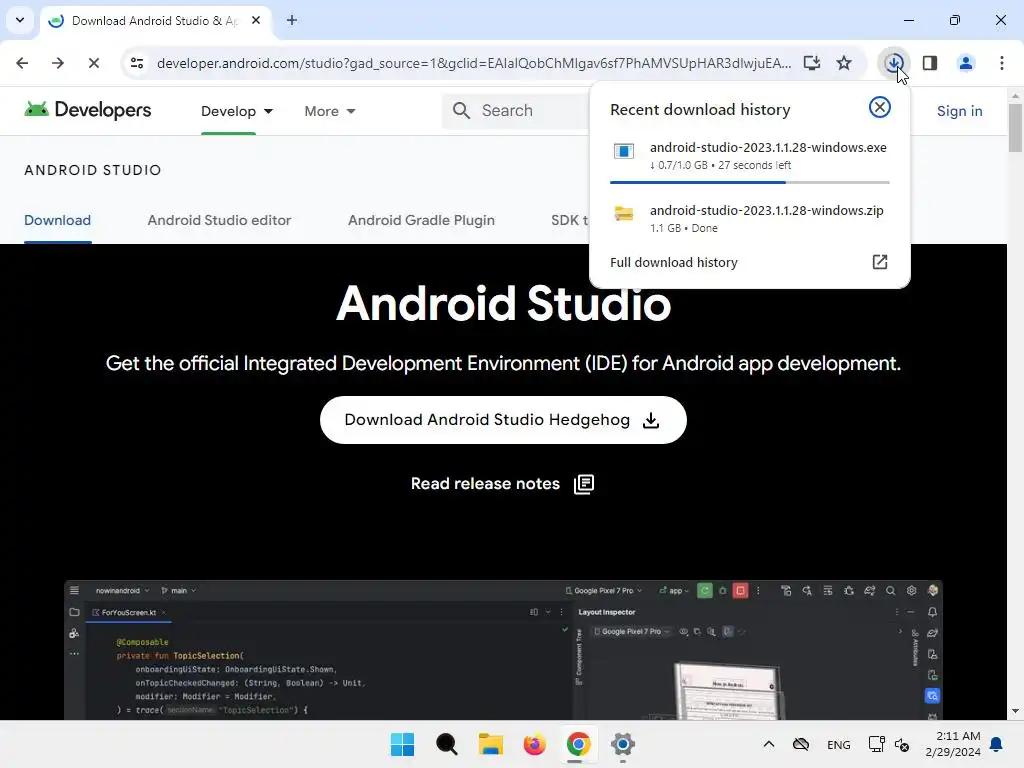Open Full download history link
The width and height of the screenshot is (1024, 768).
(674, 263)
